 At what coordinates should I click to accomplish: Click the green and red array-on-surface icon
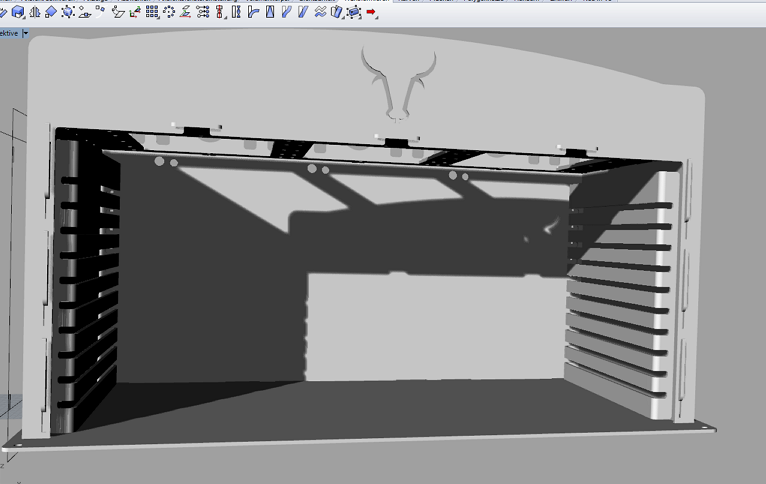click(186, 12)
